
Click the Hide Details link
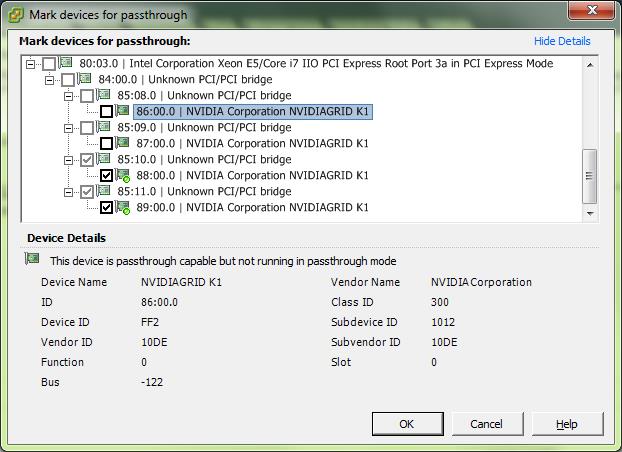tap(562, 41)
